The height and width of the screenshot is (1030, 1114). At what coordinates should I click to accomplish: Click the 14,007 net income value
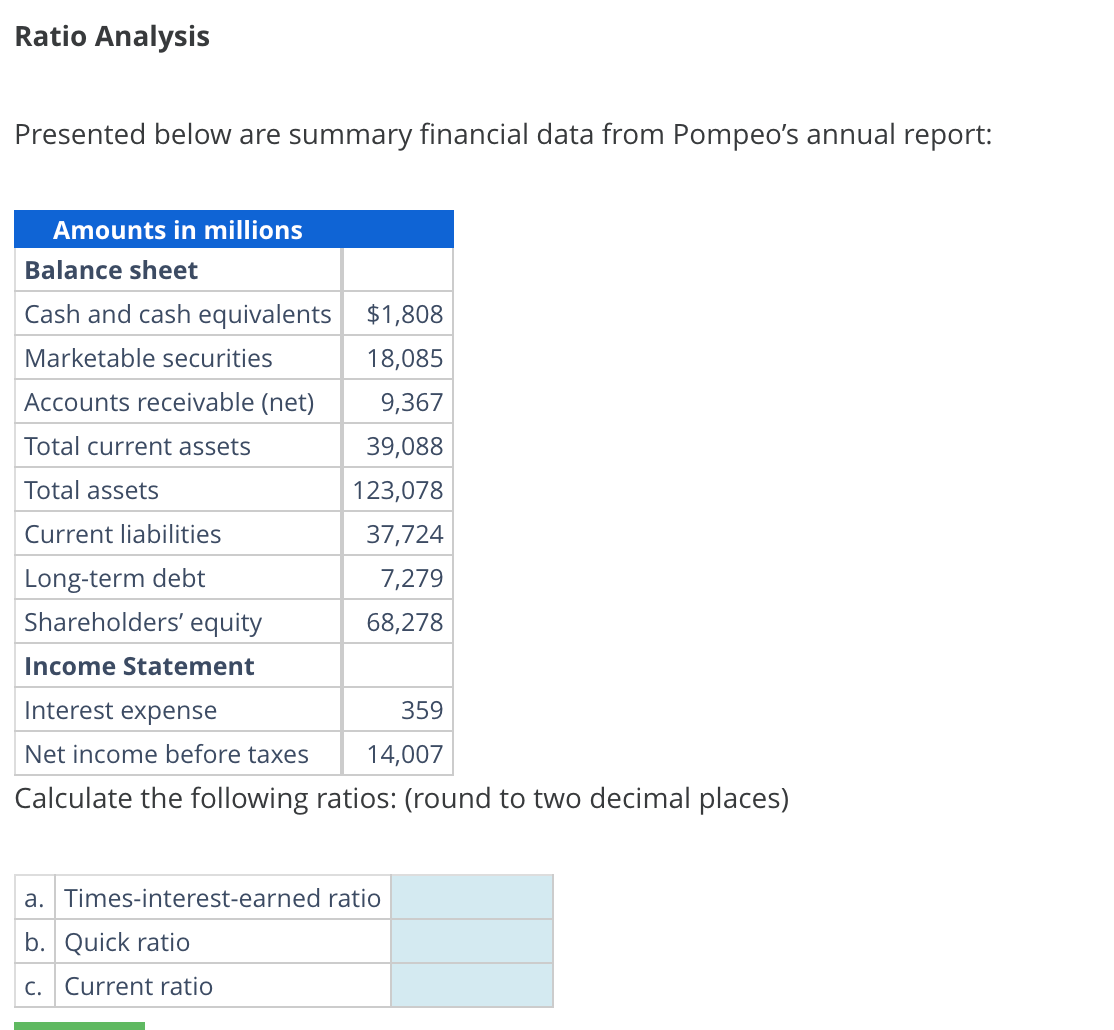click(x=404, y=754)
